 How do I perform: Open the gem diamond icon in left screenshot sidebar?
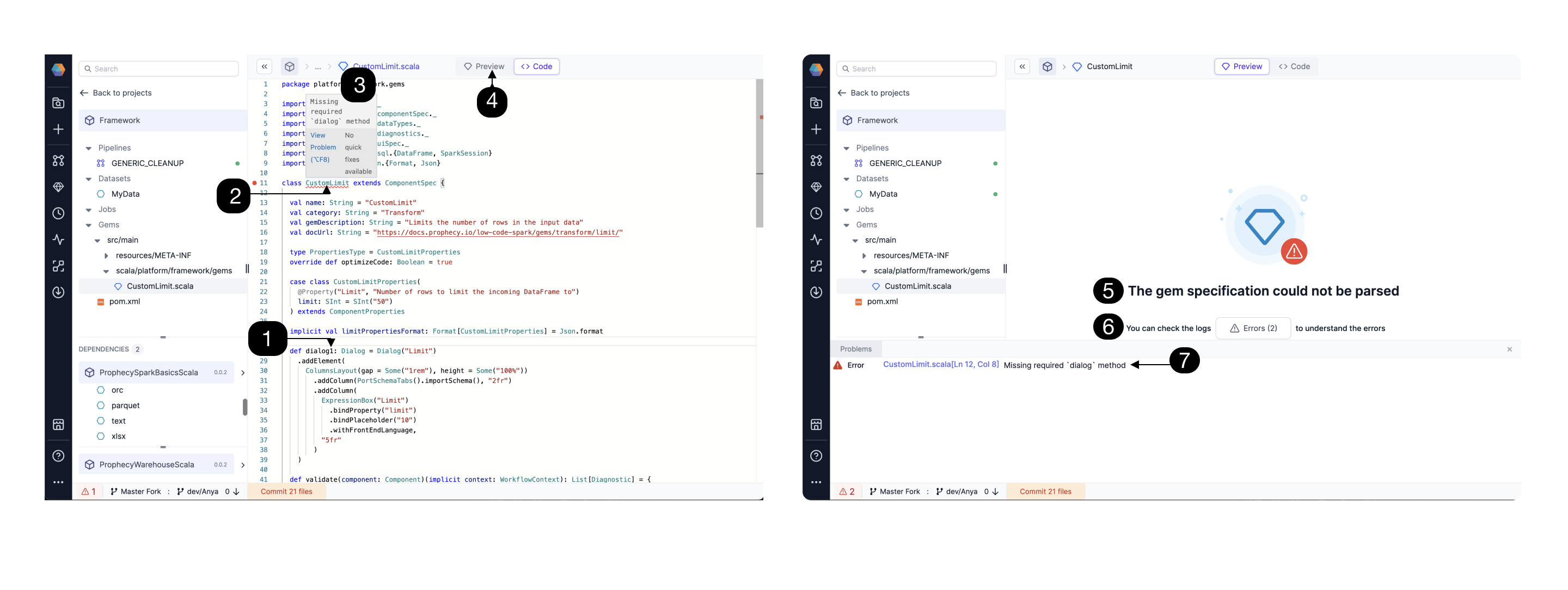pos(58,187)
